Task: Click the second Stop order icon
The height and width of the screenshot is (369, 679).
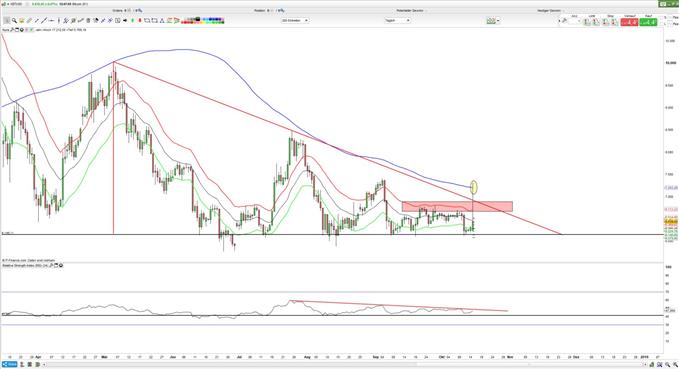Action: [x=614, y=21]
